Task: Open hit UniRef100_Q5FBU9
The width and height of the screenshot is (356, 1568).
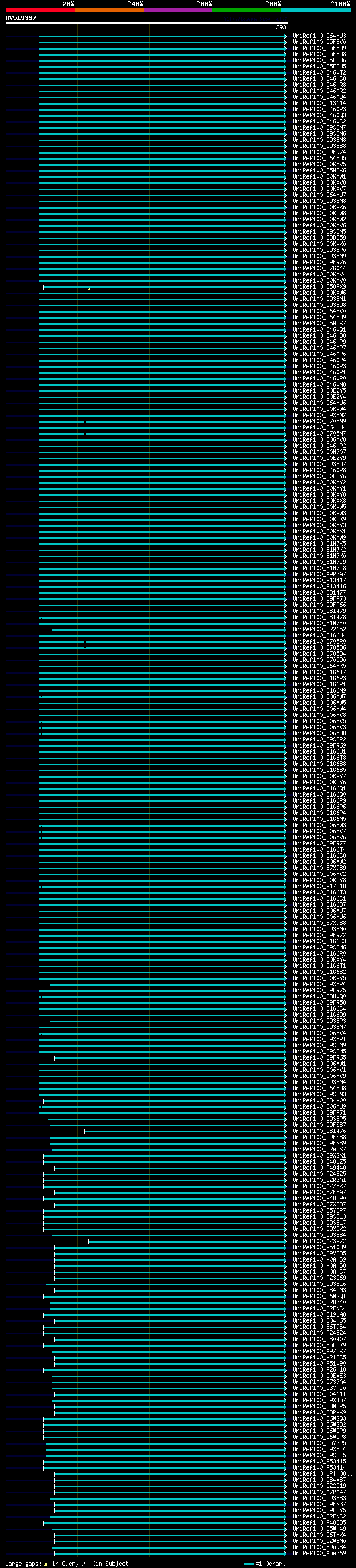Action: [319, 48]
